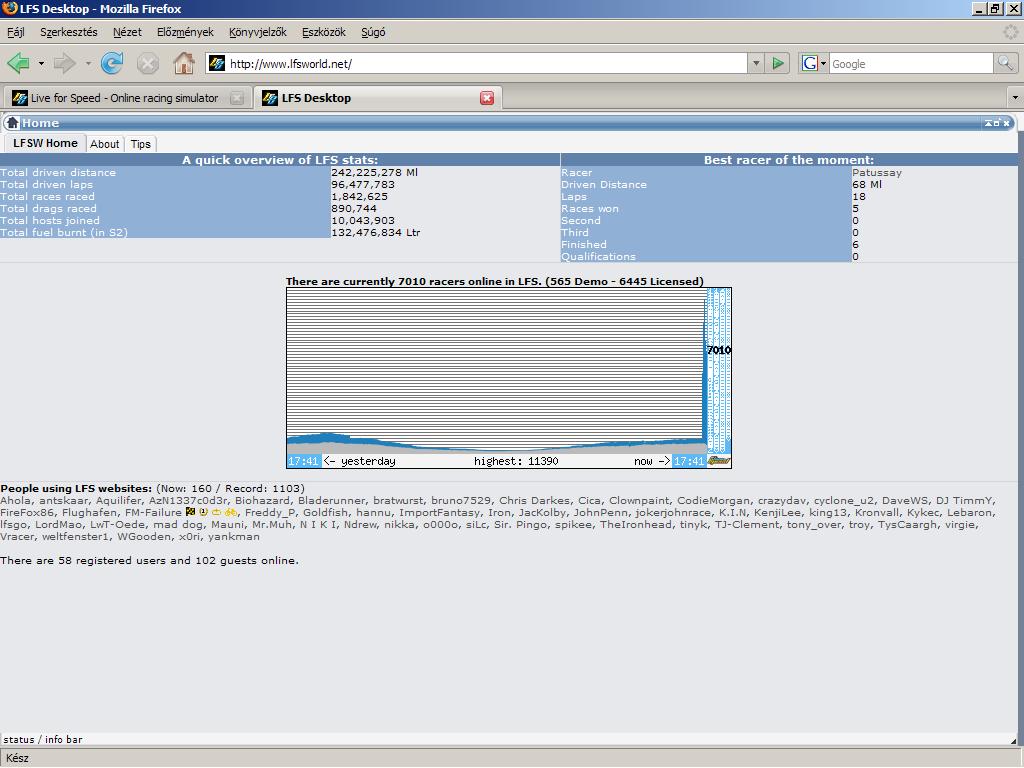Open the Könyvjelzők menu
1024x768 pixels.
(257, 32)
